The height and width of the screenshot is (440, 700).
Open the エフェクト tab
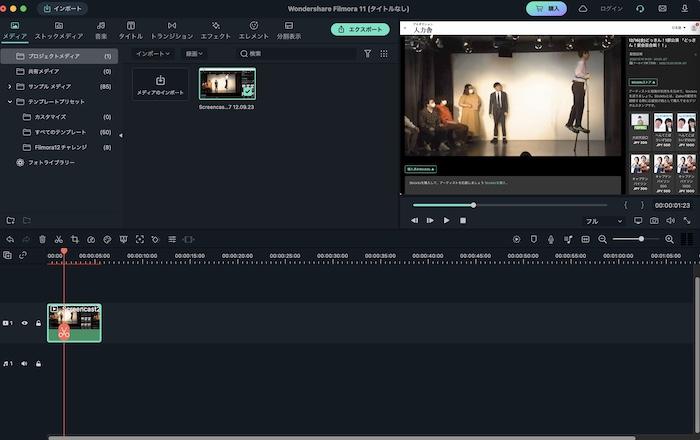(216, 30)
